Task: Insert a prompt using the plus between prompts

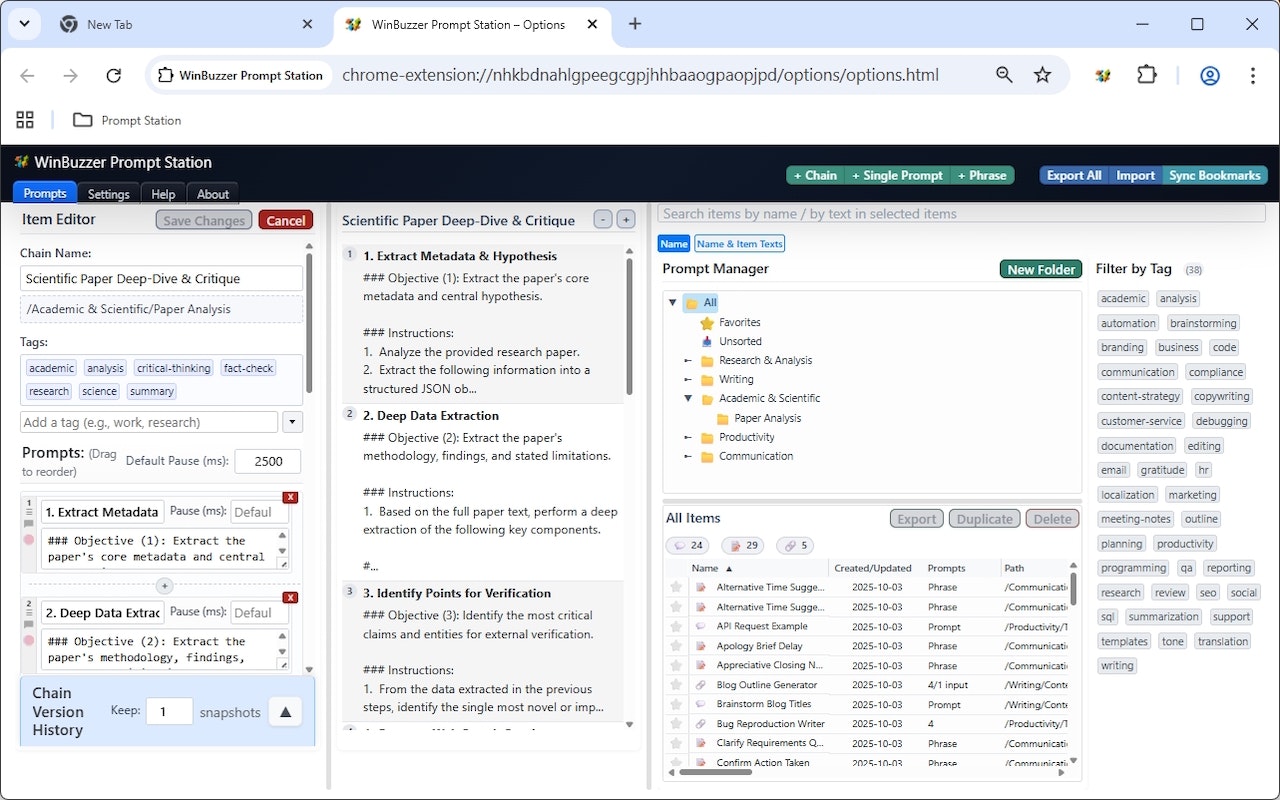Action: click(x=165, y=585)
